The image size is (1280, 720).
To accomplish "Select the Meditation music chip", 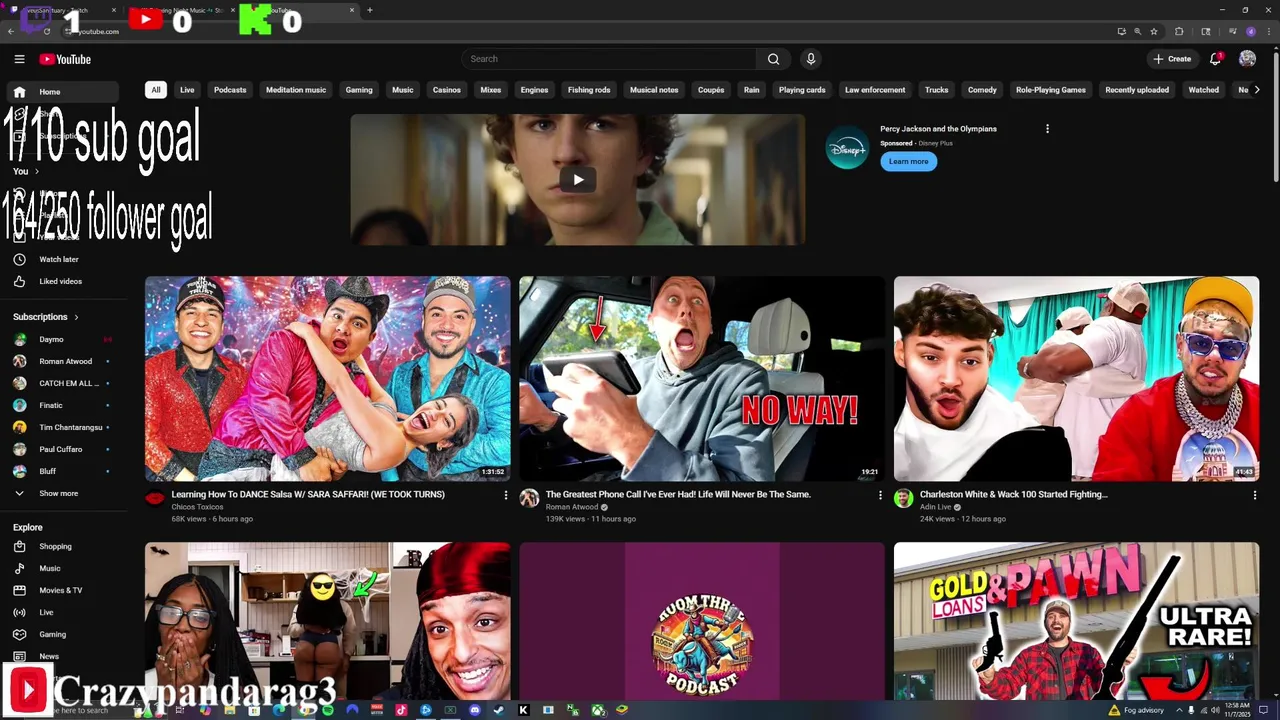I will coord(296,90).
